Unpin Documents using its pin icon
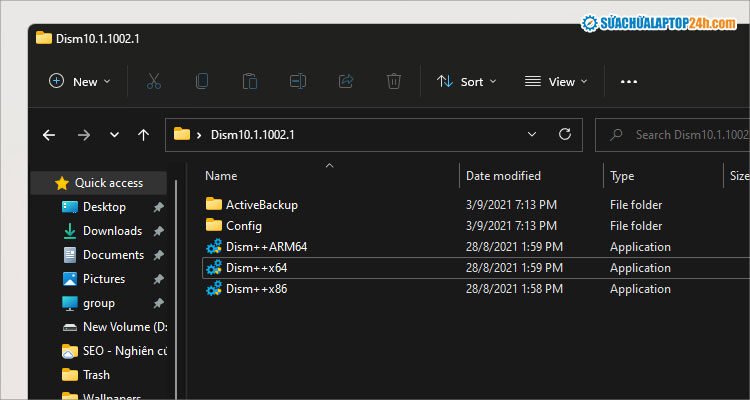Image resolution: width=750 pixels, height=400 pixels. (158, 255)
